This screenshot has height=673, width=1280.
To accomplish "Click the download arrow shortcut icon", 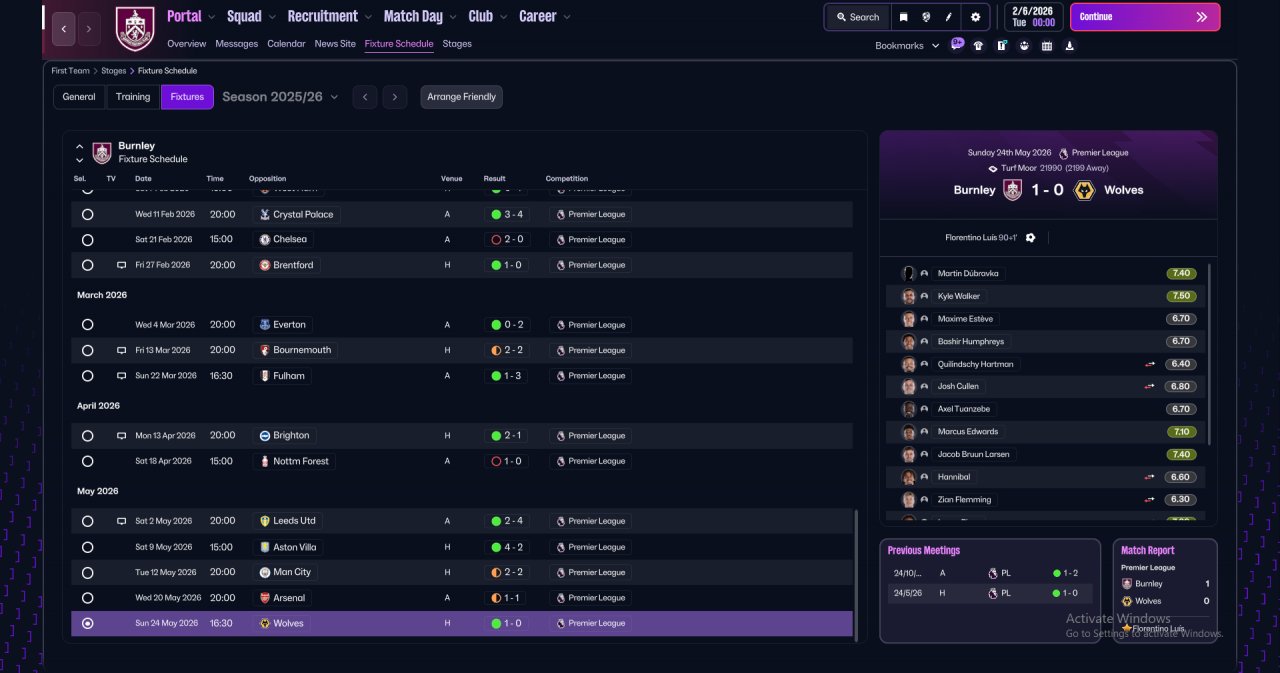I will pos(1070,45).
